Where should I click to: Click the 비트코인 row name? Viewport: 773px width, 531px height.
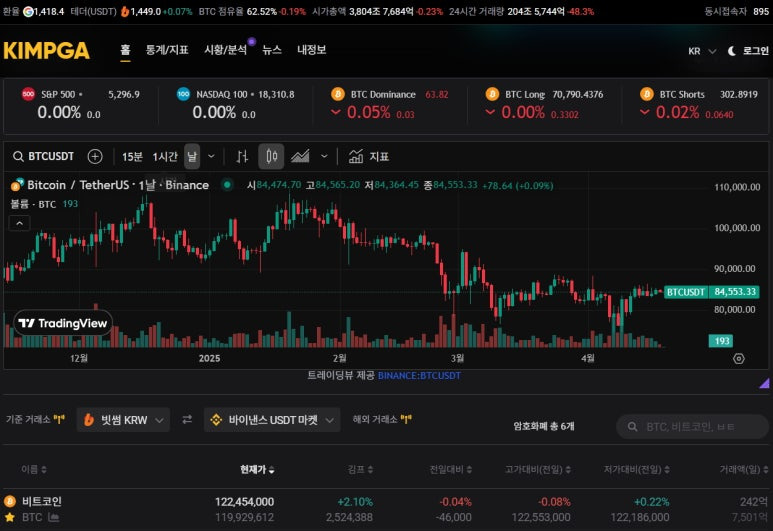42,501
